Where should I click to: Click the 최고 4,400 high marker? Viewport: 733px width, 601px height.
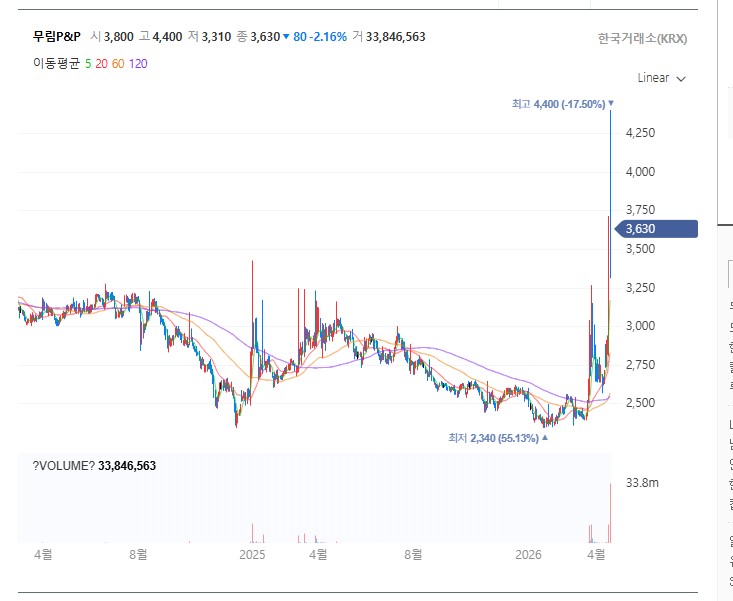563,104
